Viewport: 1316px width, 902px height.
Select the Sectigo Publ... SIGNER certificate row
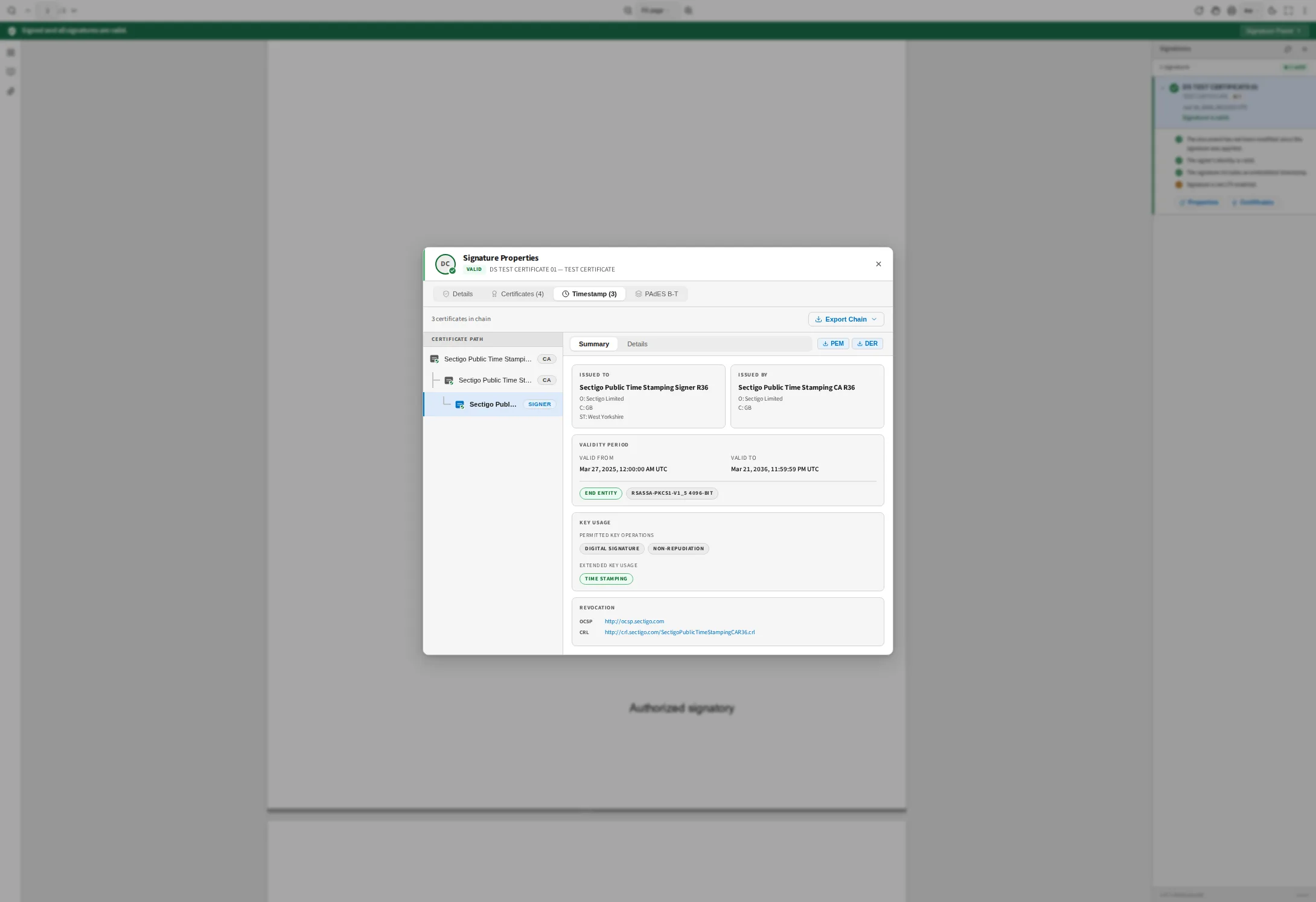coord(493,404)
